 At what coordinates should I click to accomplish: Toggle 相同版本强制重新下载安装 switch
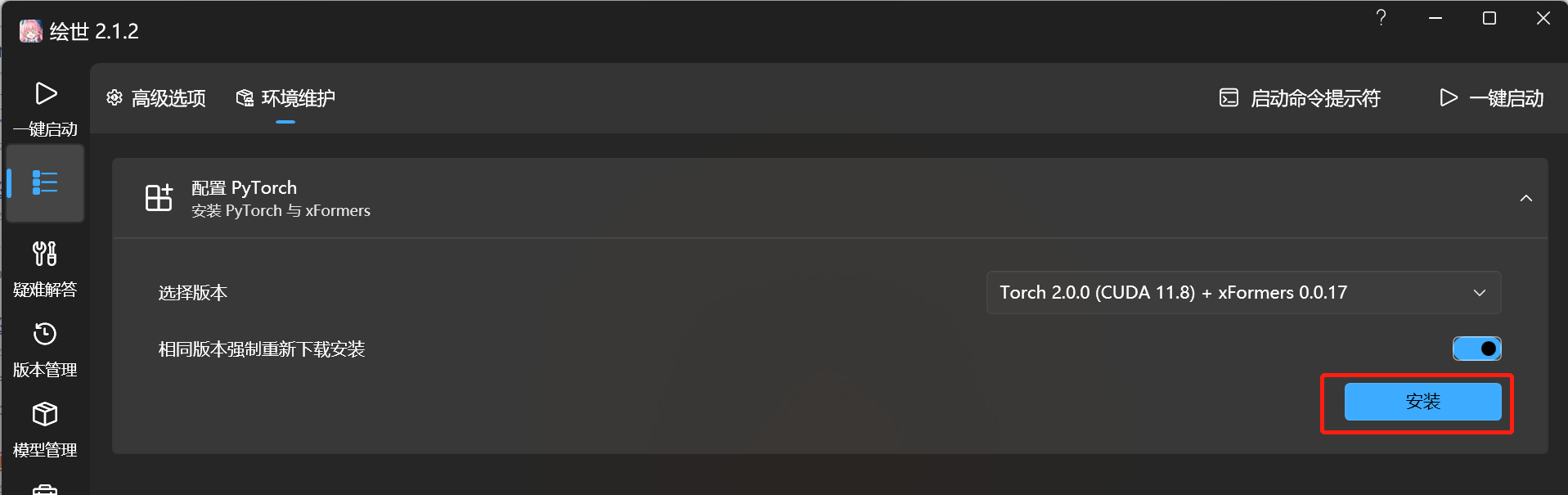1476,349
